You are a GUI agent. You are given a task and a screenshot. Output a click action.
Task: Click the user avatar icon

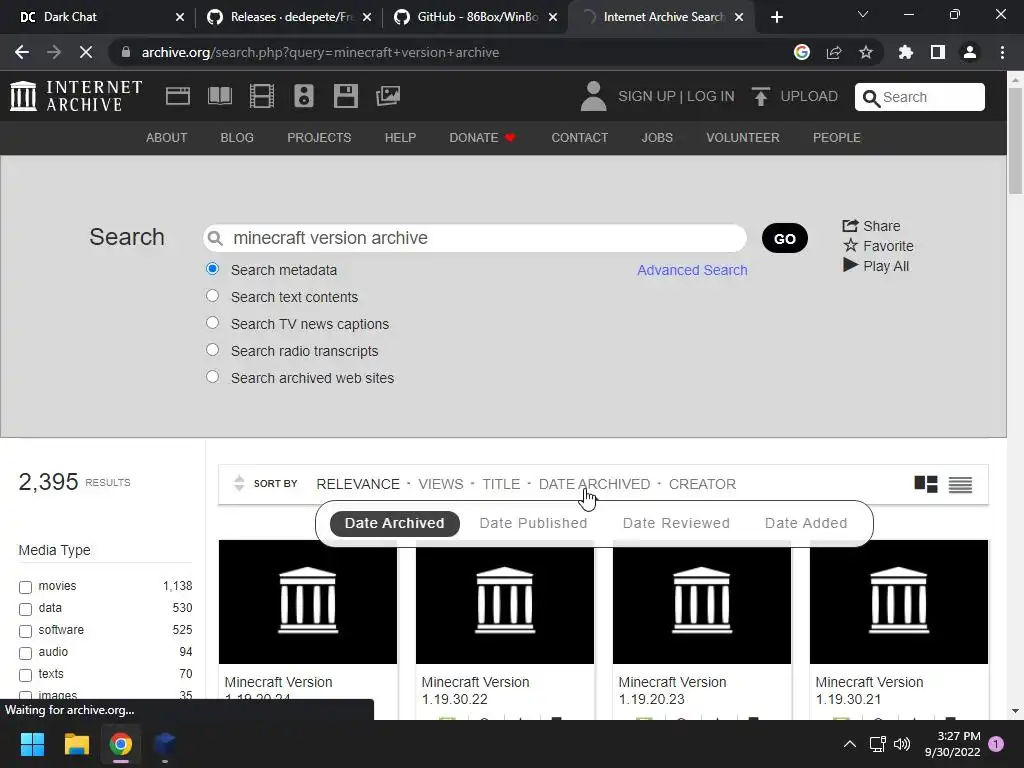pos(593,96)
